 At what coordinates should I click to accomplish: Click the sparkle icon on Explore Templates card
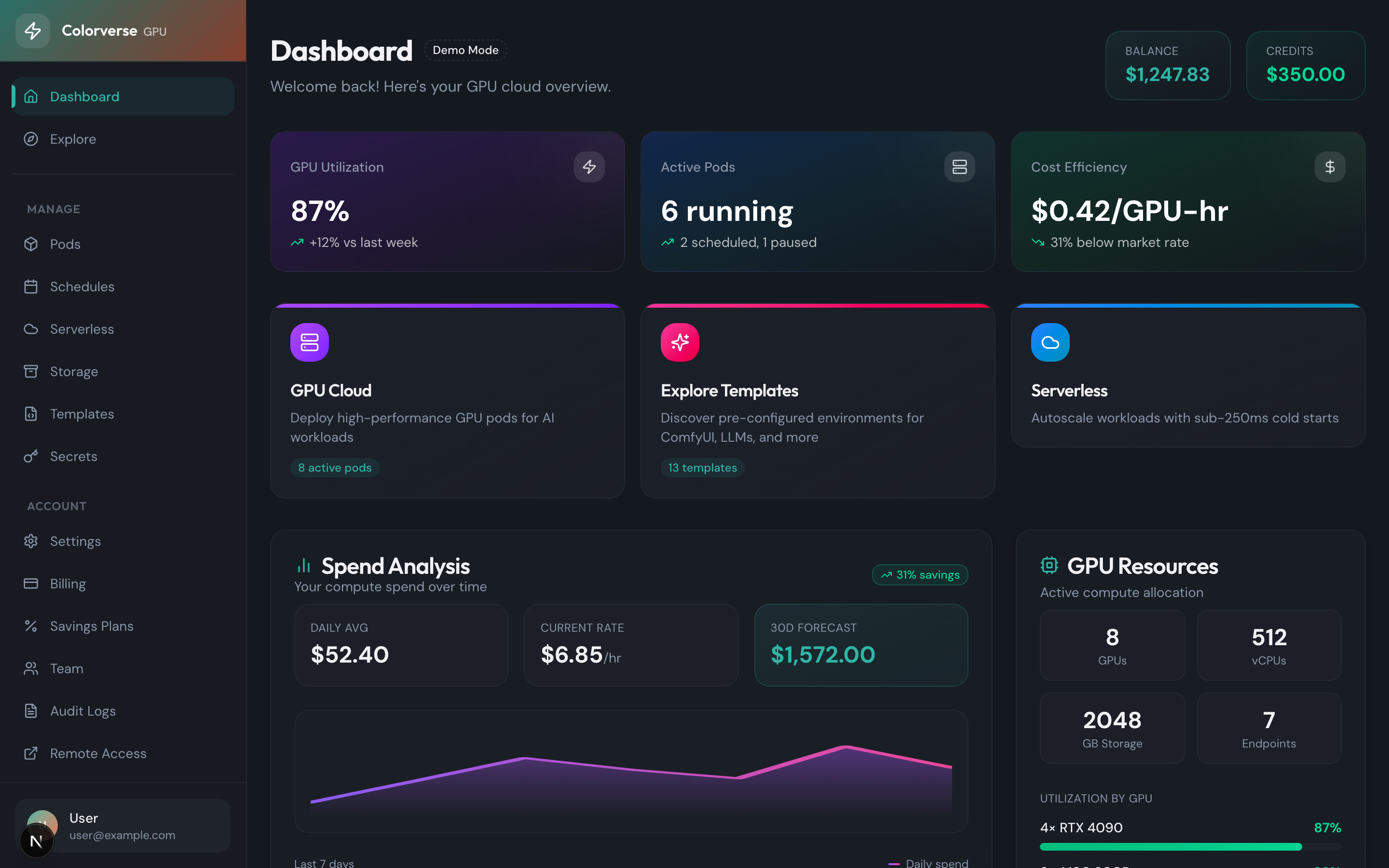tap(680, 342)
